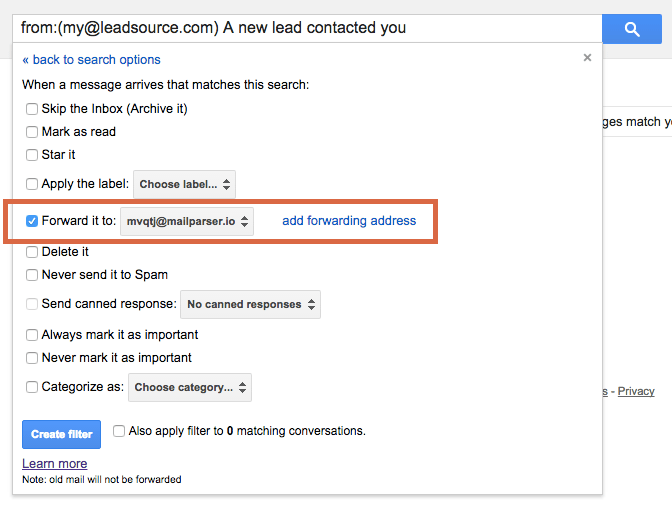Open the forwarding address dropdown
Screen dimensions: 672x510
click(187, 221)
